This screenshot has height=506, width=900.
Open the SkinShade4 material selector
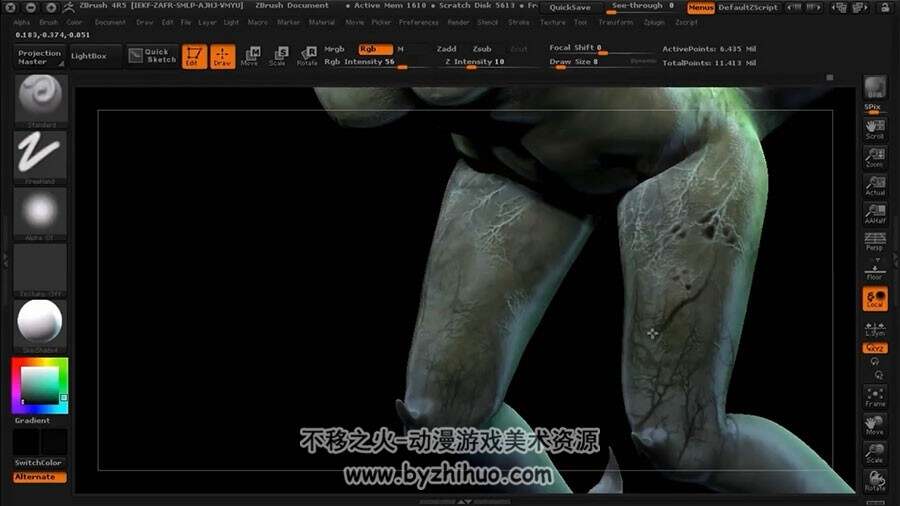point(40,325)
